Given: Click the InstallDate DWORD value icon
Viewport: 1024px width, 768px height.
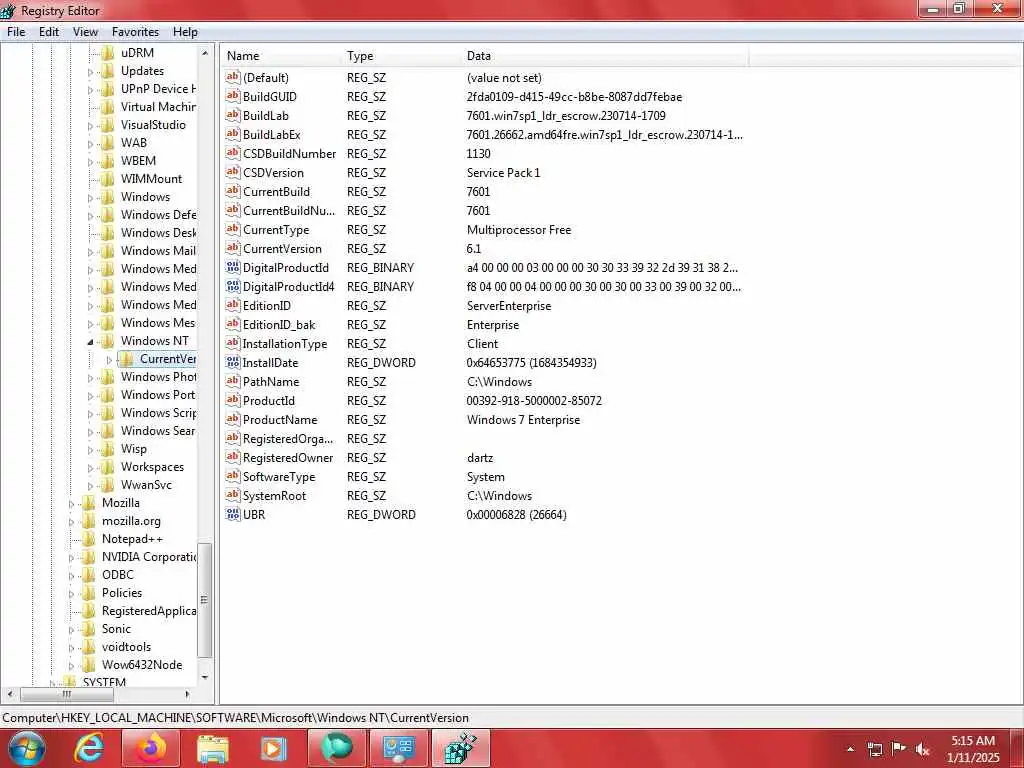Looking at the screenshot, I should pos(232,362).
